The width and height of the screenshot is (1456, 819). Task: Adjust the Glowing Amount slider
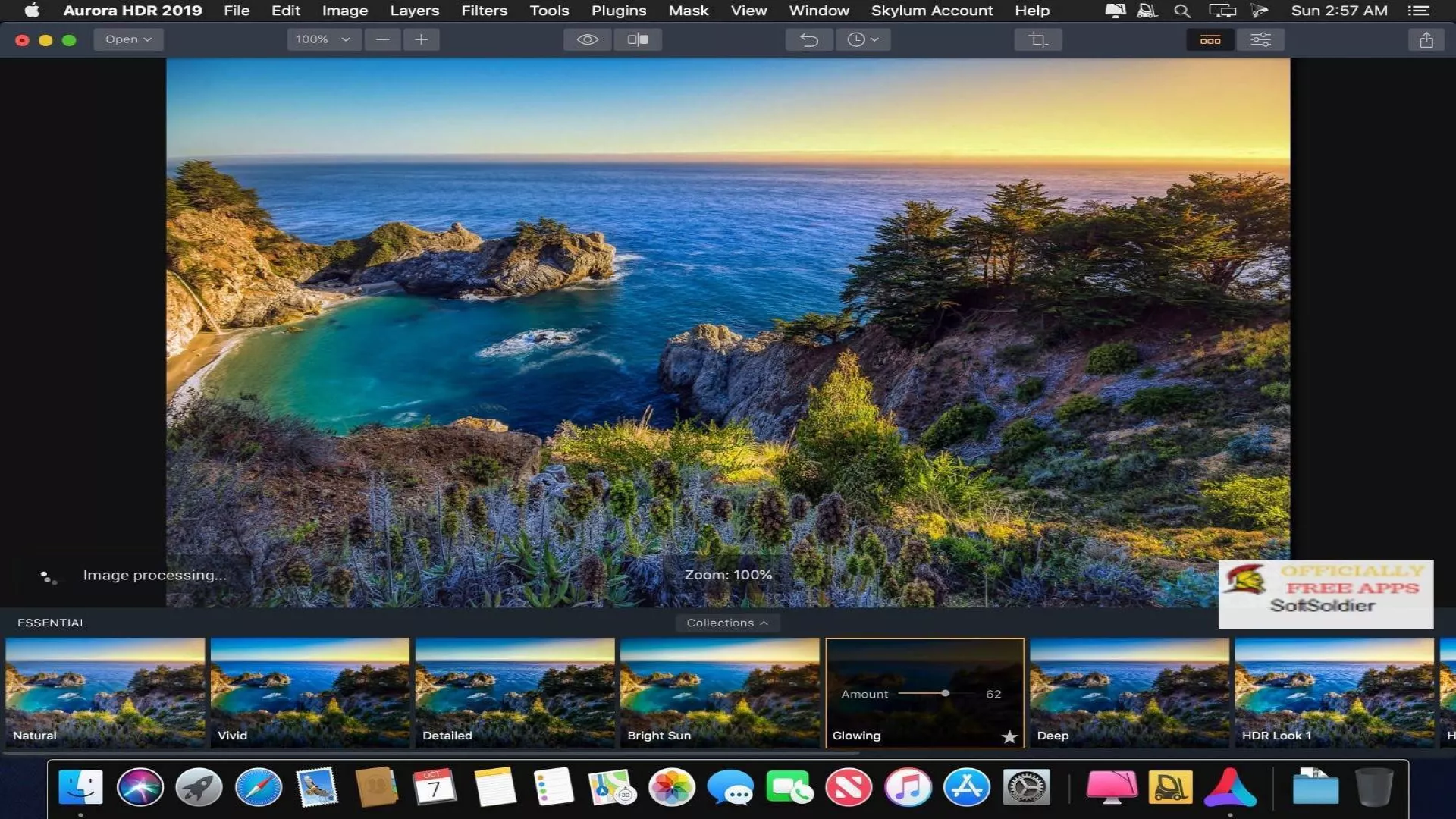[945, 693]
